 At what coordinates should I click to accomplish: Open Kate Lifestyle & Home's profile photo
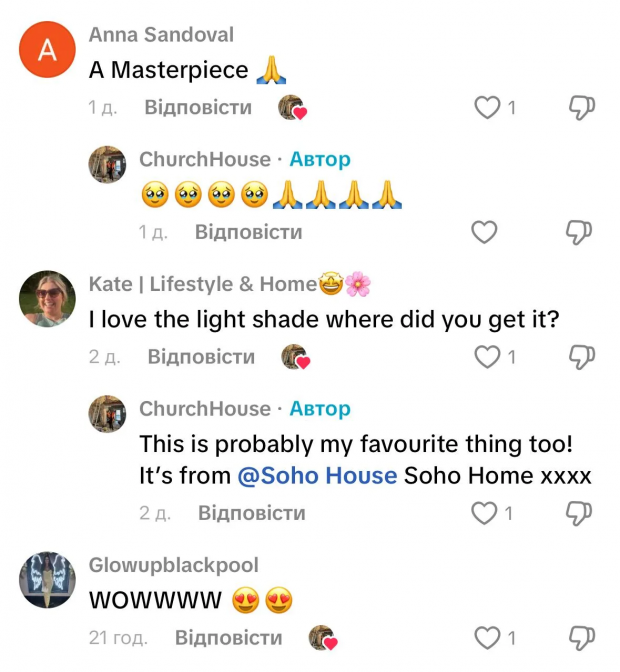tap(47, 299)
